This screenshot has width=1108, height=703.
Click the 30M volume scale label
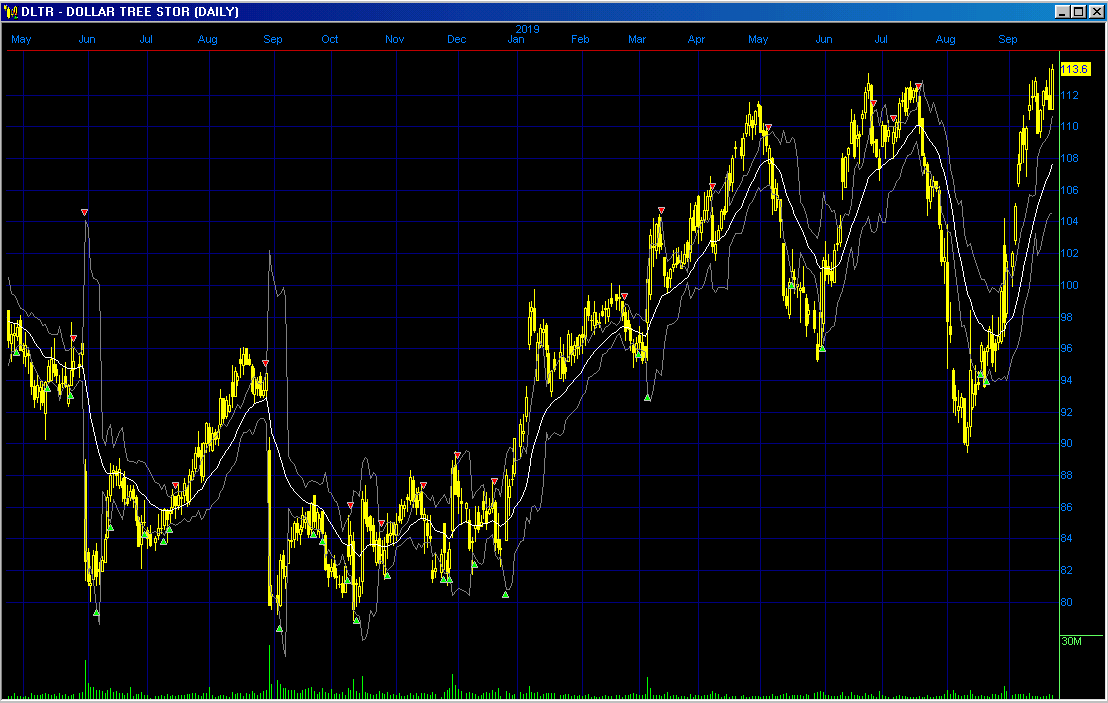coord(1071,641)
